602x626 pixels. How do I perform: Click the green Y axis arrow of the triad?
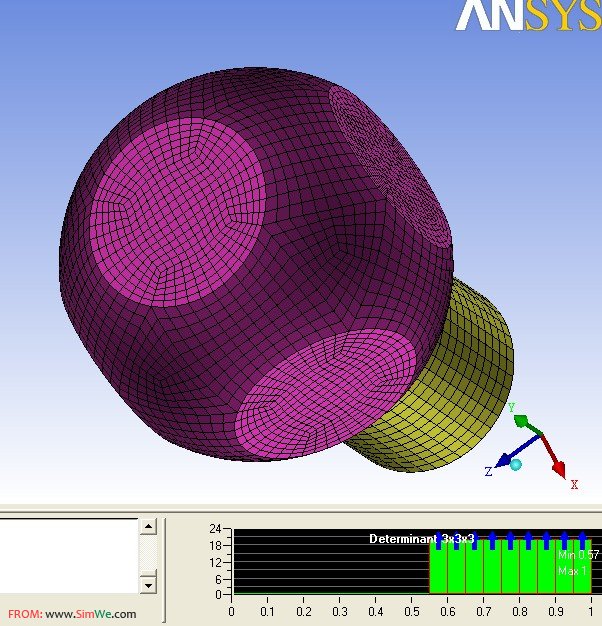pyautogui.click(x=523, y=418)
